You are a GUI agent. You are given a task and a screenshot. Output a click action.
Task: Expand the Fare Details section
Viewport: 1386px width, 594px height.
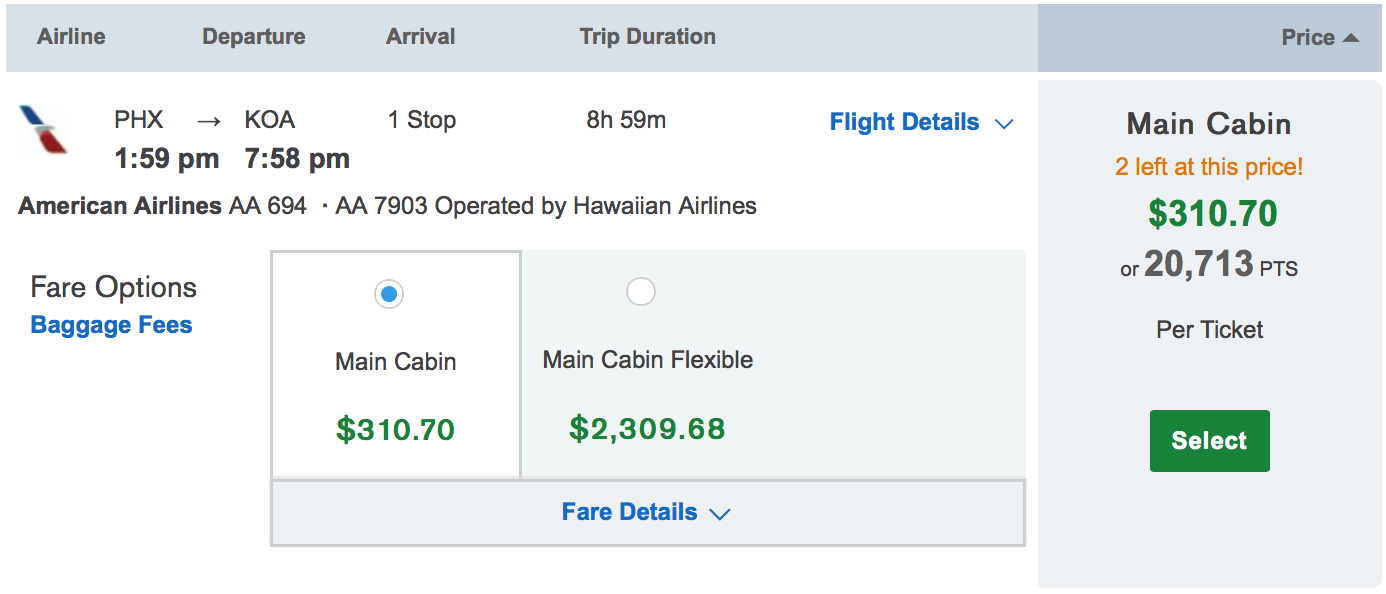coord(647,513)
